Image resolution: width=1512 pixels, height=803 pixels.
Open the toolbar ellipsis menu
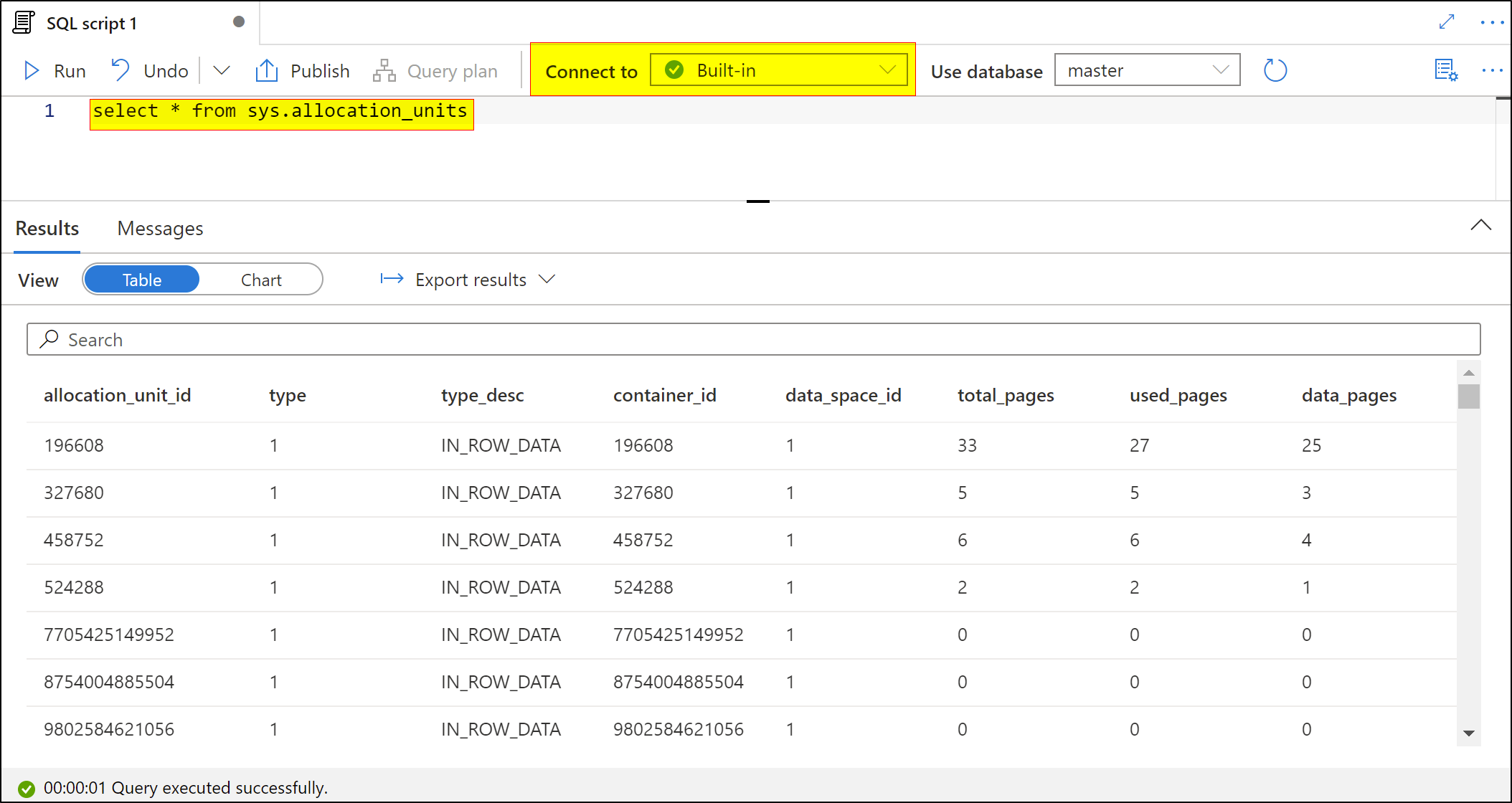coord(1492,70)
